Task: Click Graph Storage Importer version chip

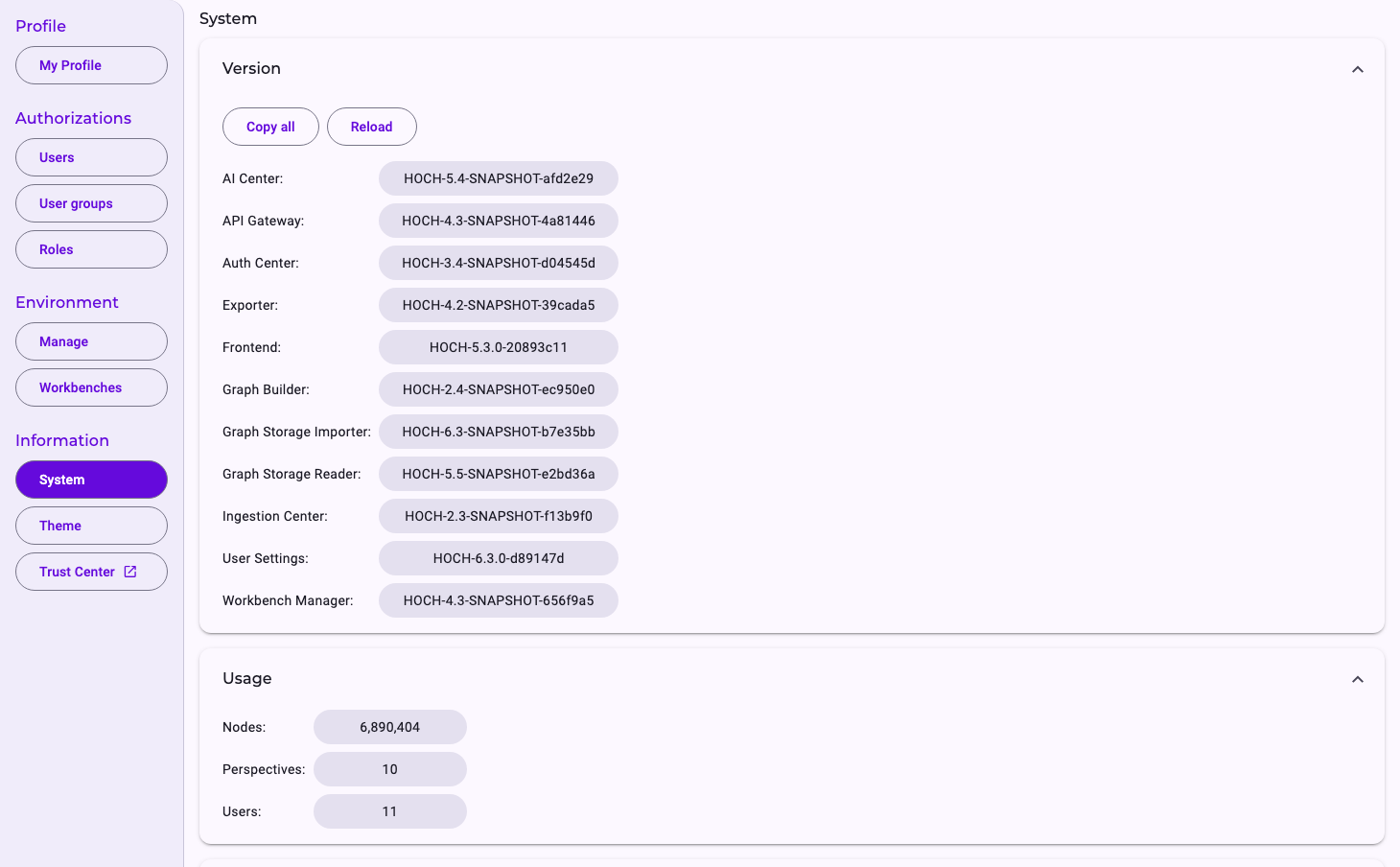Action: pos(499,432)
